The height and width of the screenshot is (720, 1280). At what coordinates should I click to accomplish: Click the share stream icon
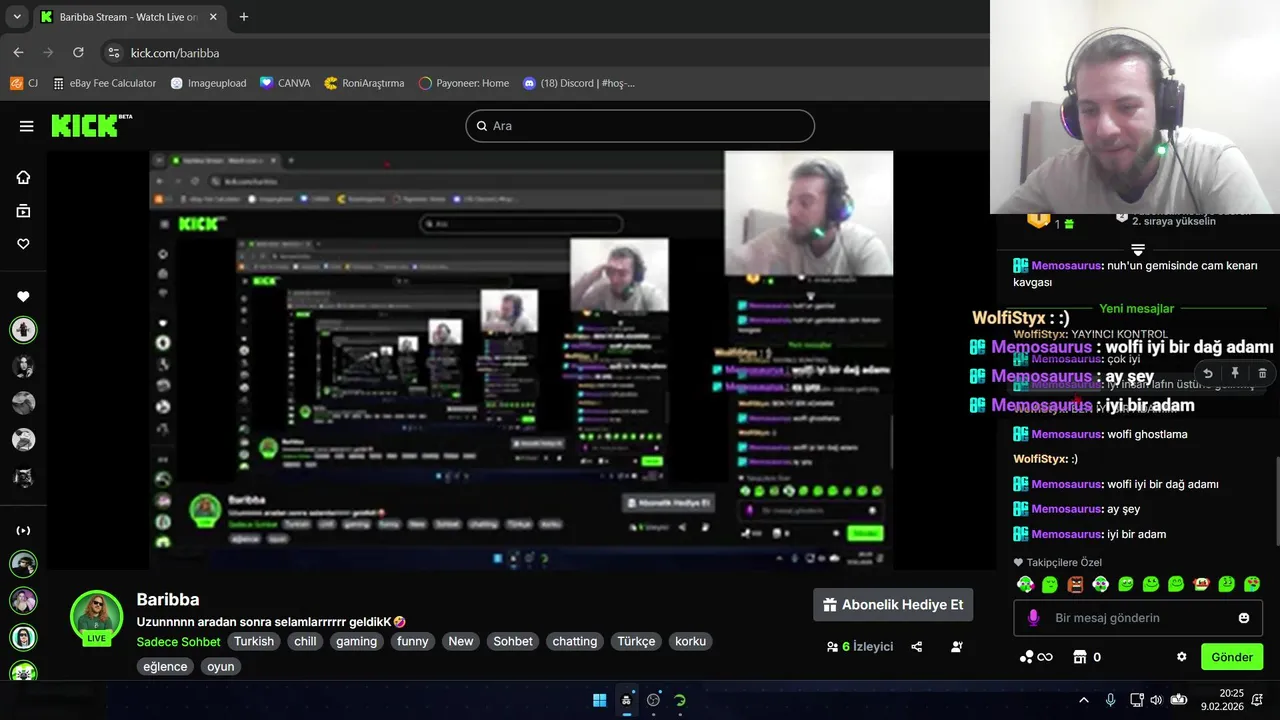click(917, 647)
